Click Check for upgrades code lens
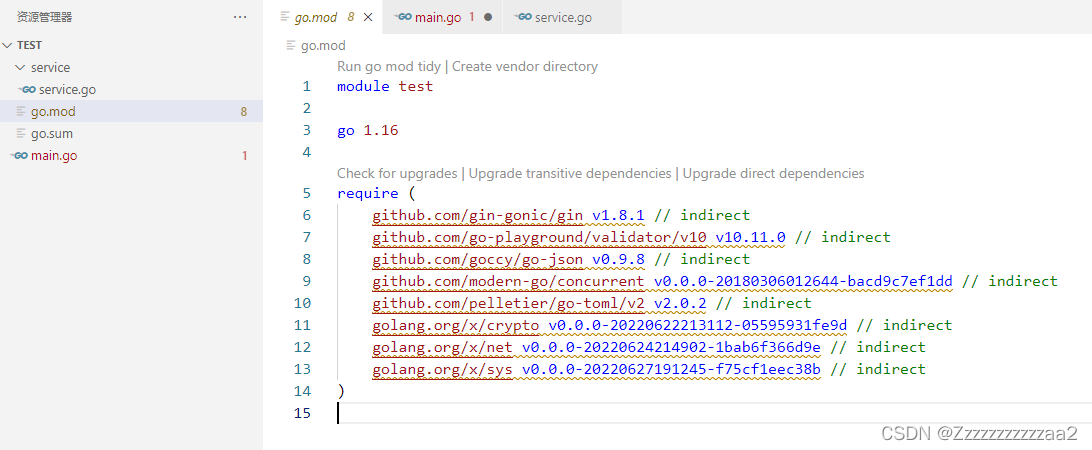The width and height of the screenshot is (1092, 450). click(x=397, y=173)
